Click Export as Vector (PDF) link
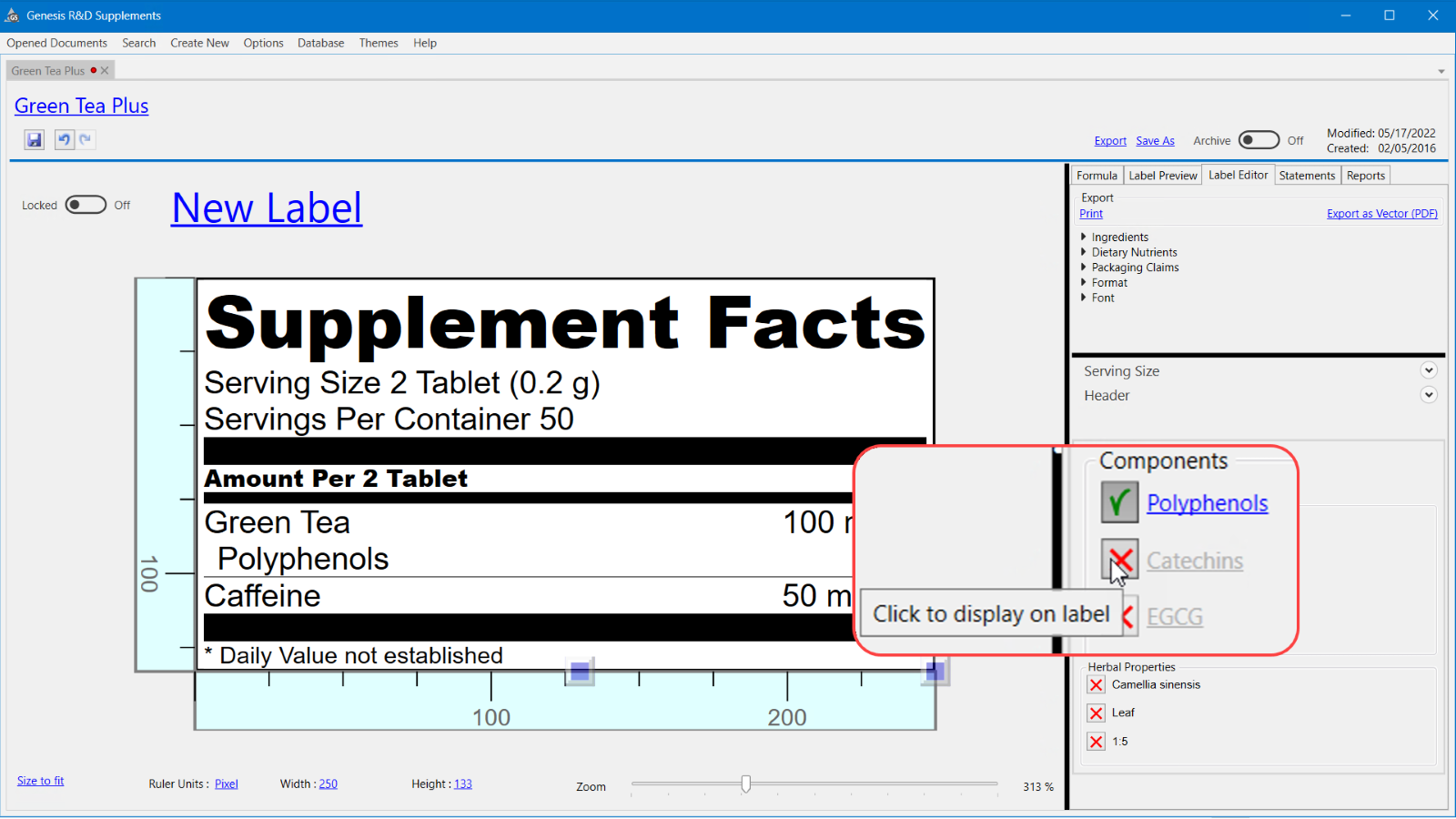This screenshot has height=819, width=1456. click(1382, 214)
